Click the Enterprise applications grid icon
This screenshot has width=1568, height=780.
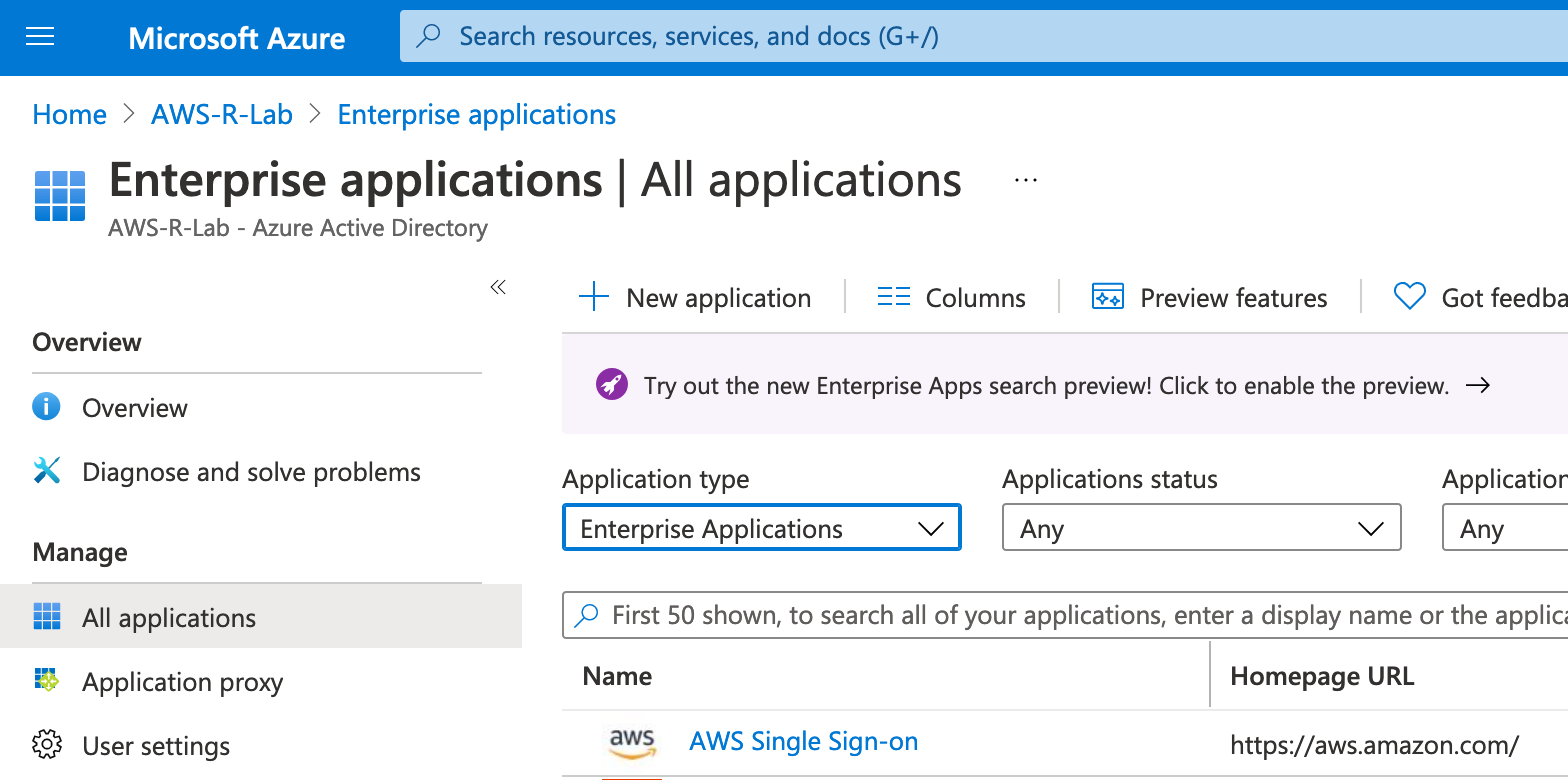click(x=60, y=195)
